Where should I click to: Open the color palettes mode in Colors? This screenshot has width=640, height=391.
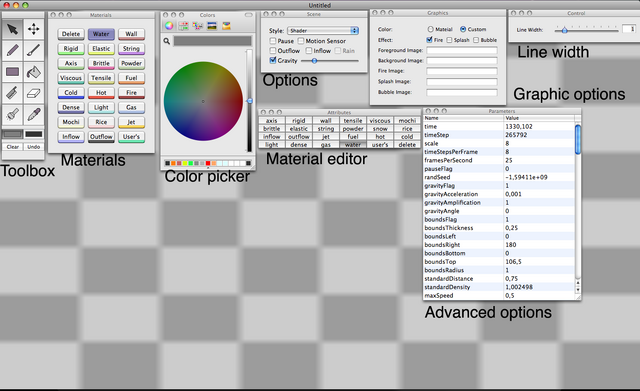coord(198,26)
